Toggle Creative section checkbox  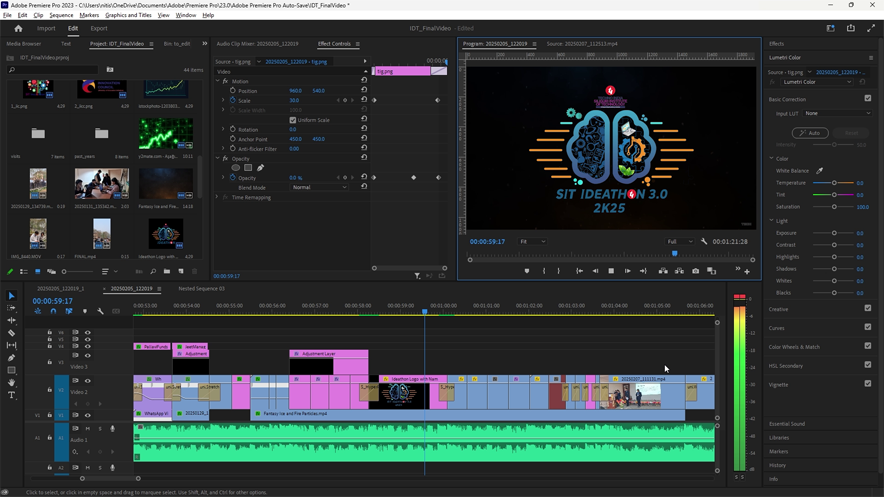click(x=868, y=308)
